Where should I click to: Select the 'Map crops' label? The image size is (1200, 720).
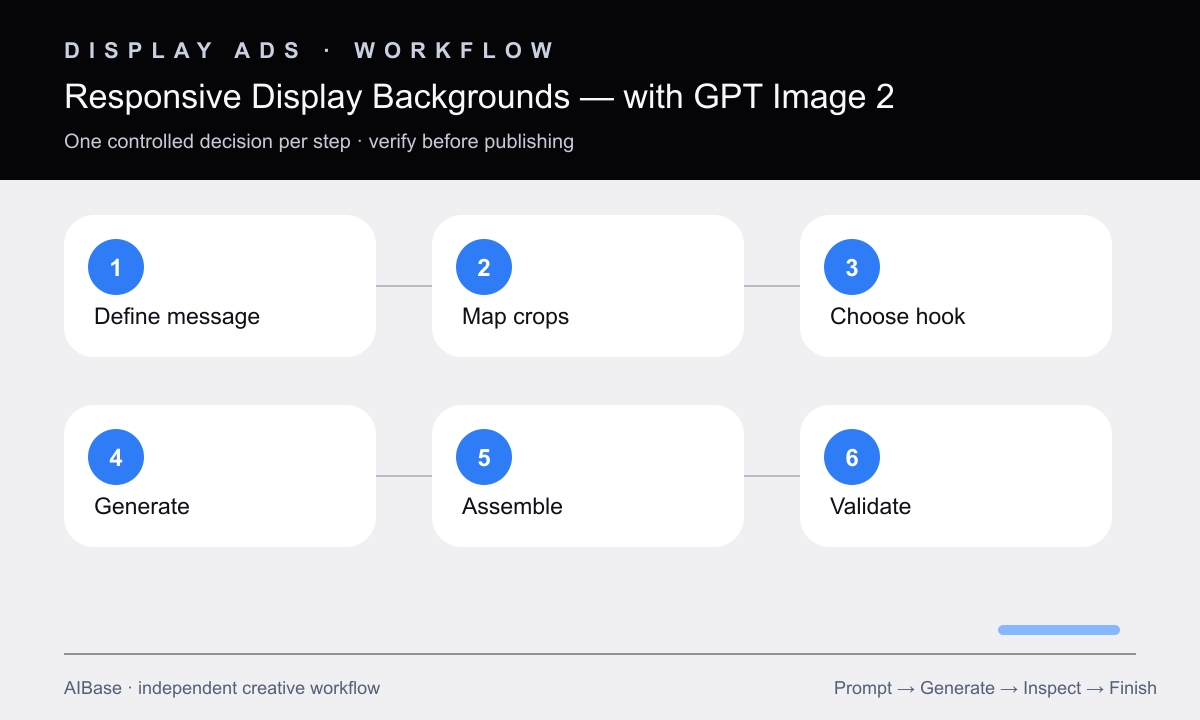point(515,317)
